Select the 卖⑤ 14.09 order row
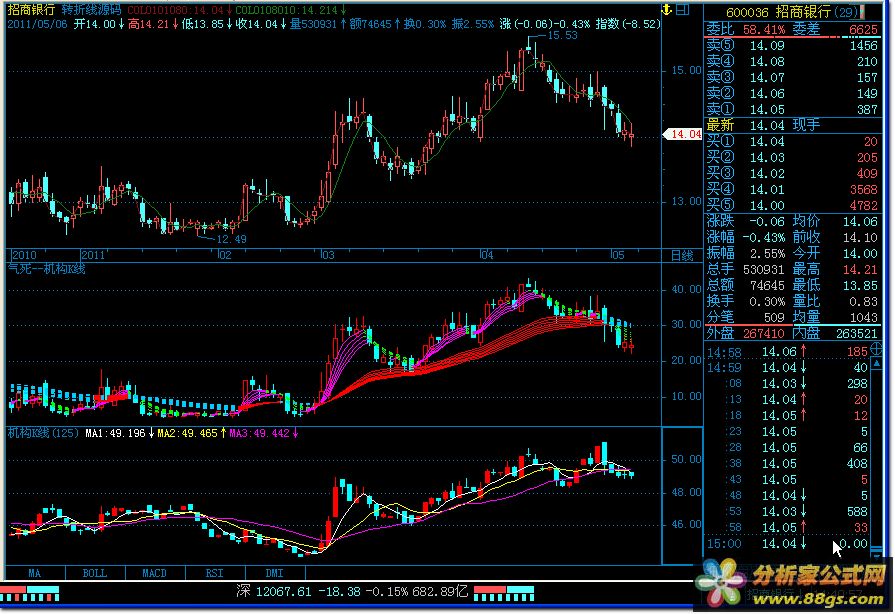This screenshot has height=614, width=895. coord(793,45)
